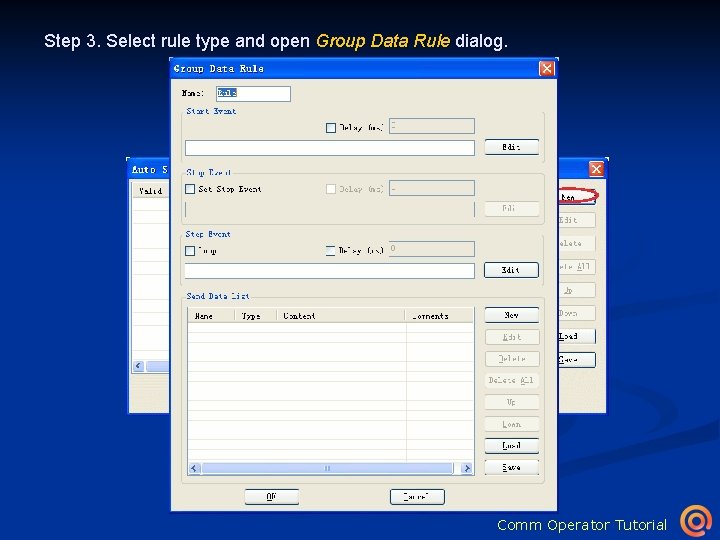Save the Send Data List
Image resolution: width=720 pixels, height=540 pixels.
pos(512,467)
